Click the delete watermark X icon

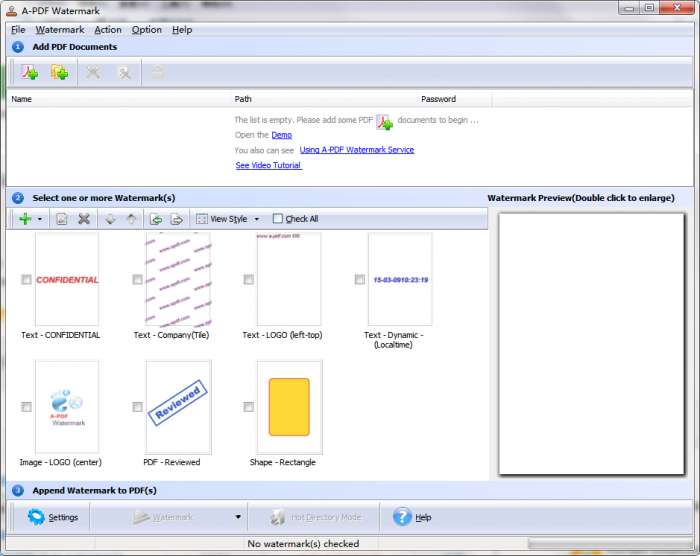[x=85, y=219]
